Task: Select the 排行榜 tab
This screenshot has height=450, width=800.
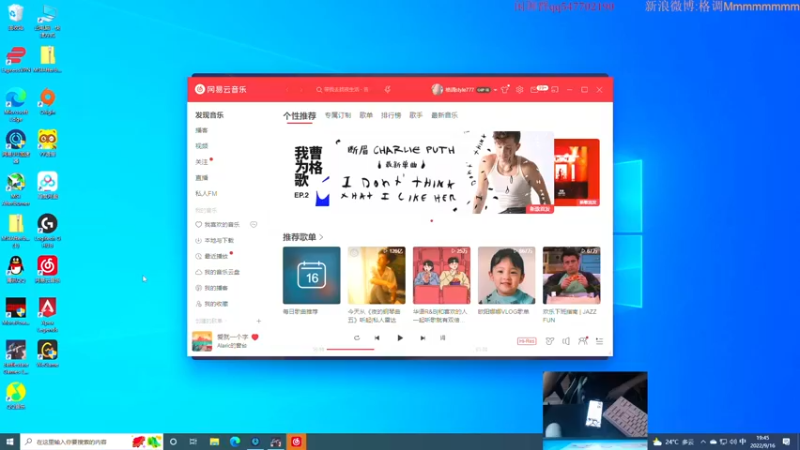Action: (391, 115)
